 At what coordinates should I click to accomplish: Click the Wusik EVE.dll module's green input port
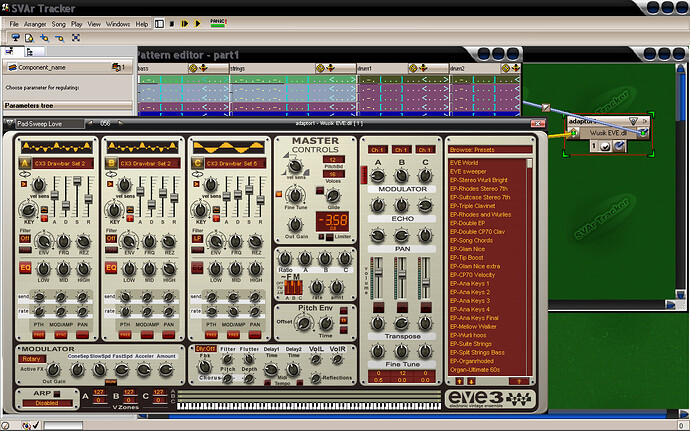click(573, 132)
